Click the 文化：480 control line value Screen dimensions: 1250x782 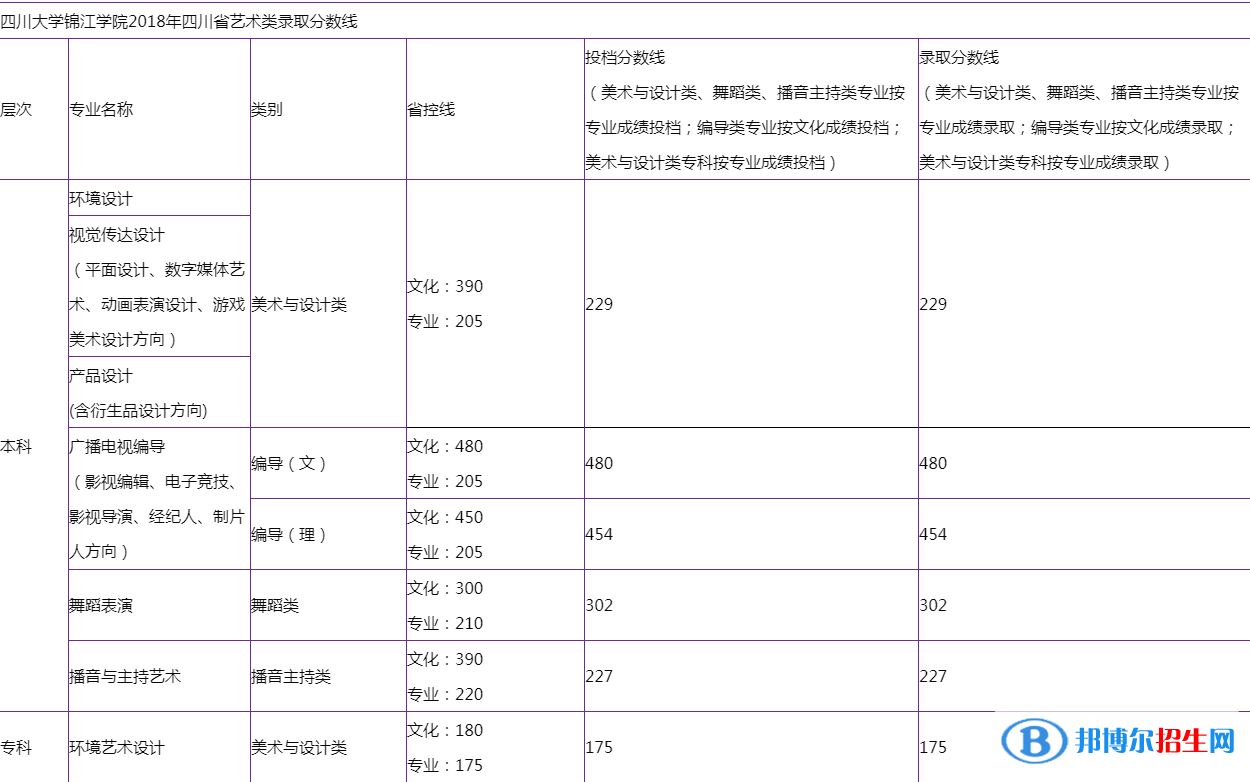445,446
